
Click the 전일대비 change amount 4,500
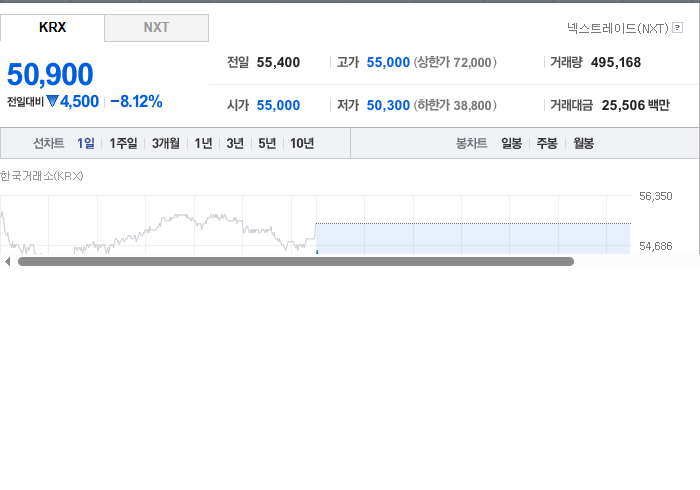[x=79, y=102]
